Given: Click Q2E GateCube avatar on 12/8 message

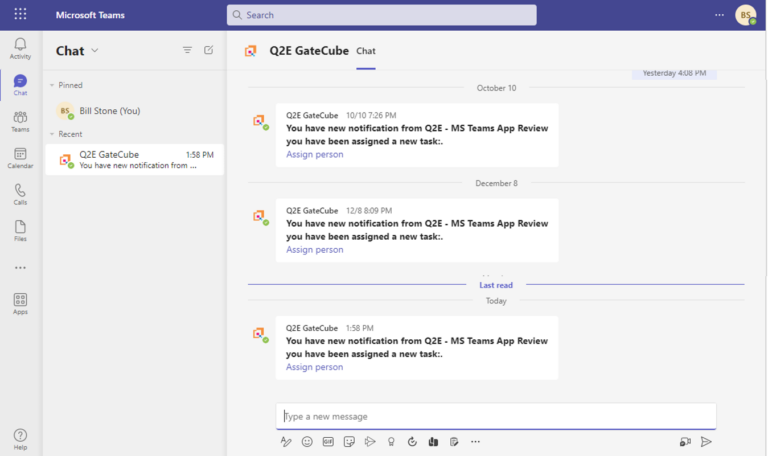Looking at the screenshot, I should 260,216.
